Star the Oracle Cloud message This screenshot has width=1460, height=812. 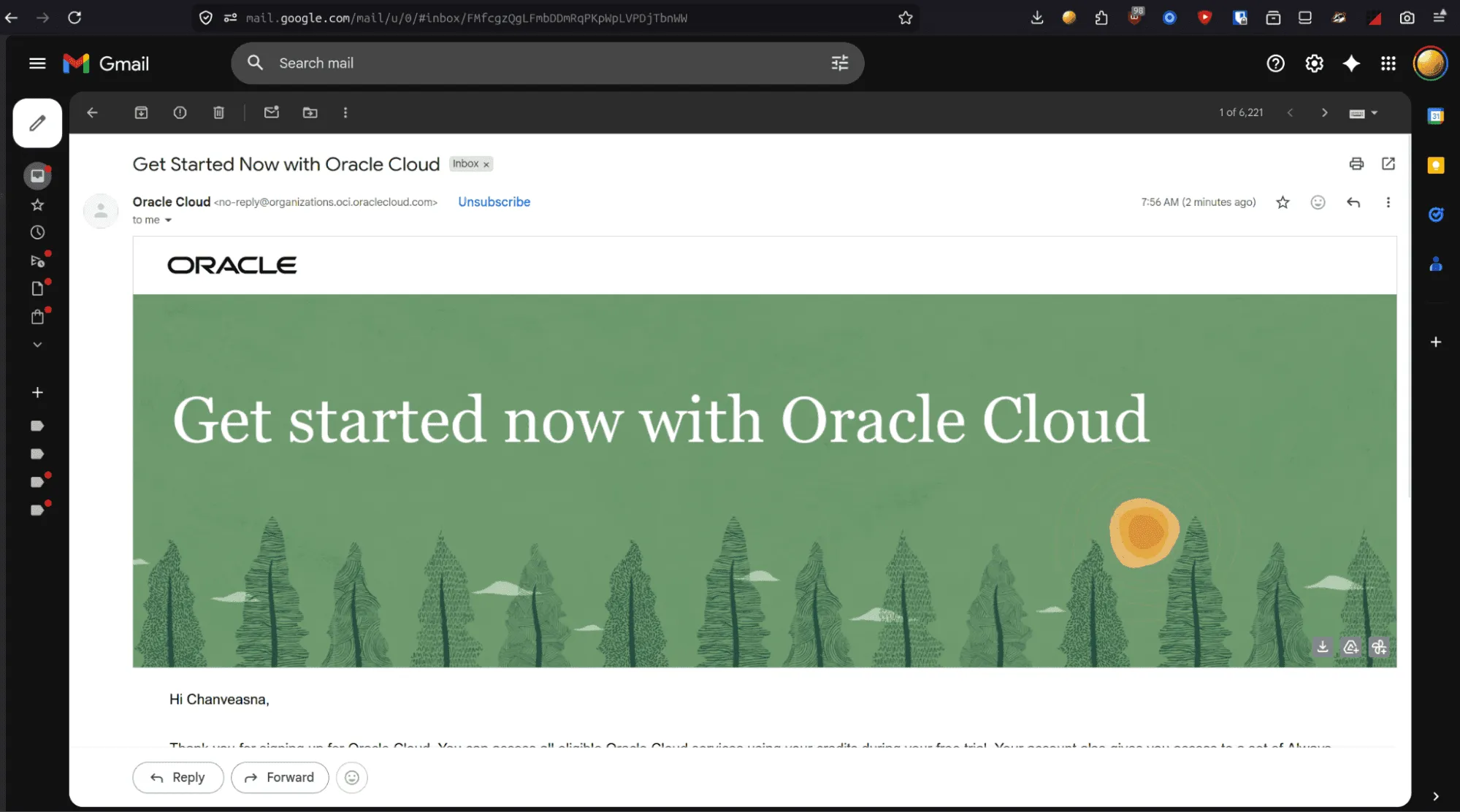click(x=1283, y=202)
